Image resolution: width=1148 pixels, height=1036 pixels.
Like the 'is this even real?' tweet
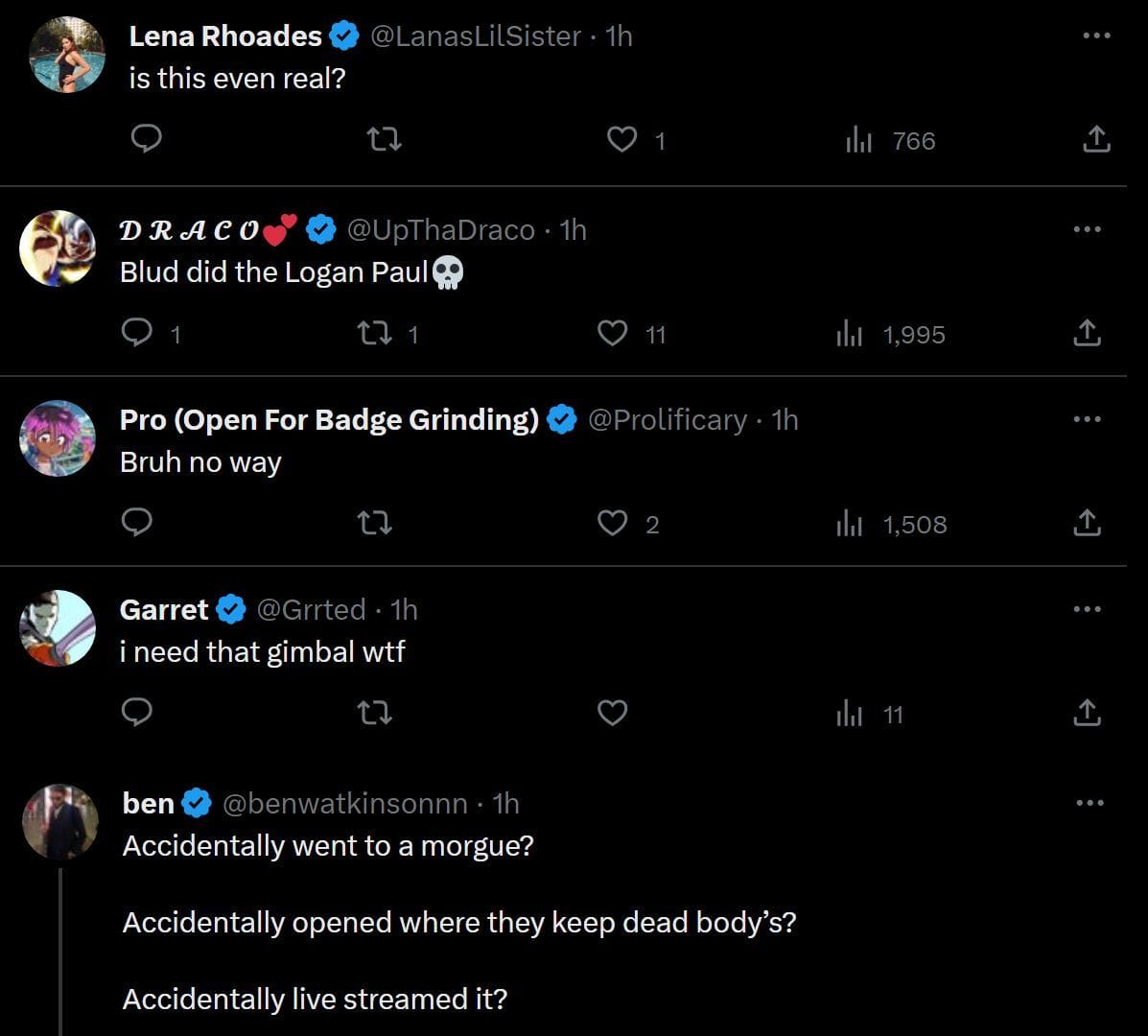622,140
